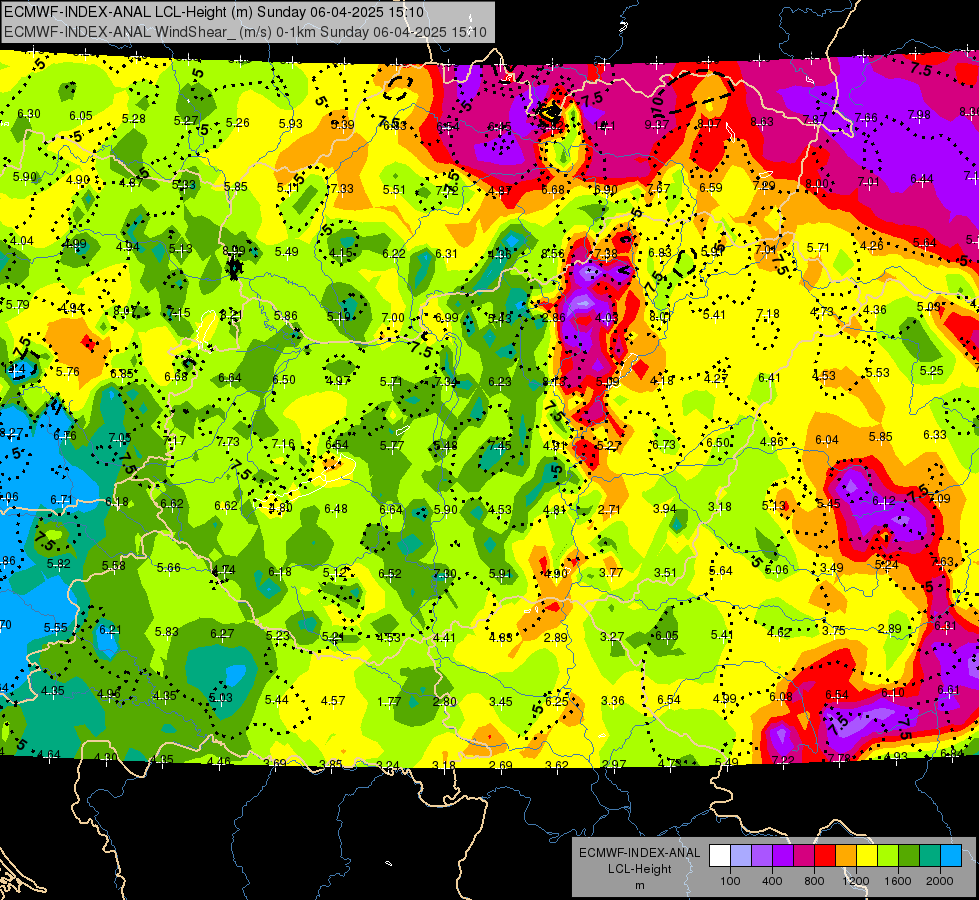979x900 pixels.
Task: Click the grid value '2.71'
Action: coord(609,510)
